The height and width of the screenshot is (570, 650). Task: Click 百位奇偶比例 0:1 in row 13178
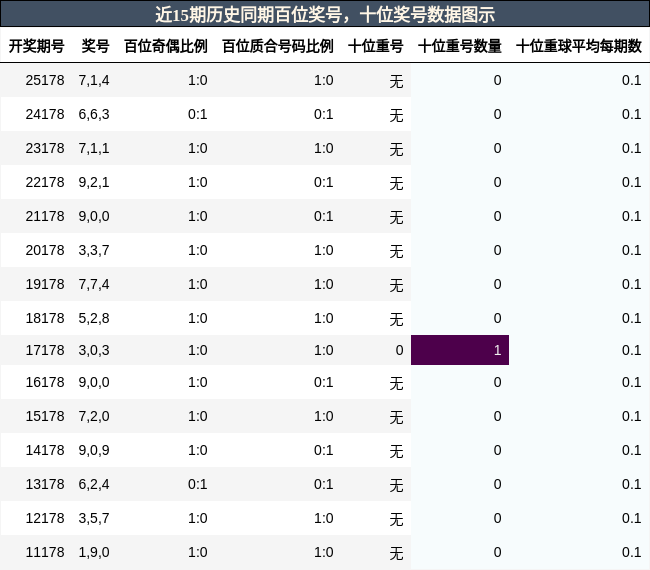197,484
